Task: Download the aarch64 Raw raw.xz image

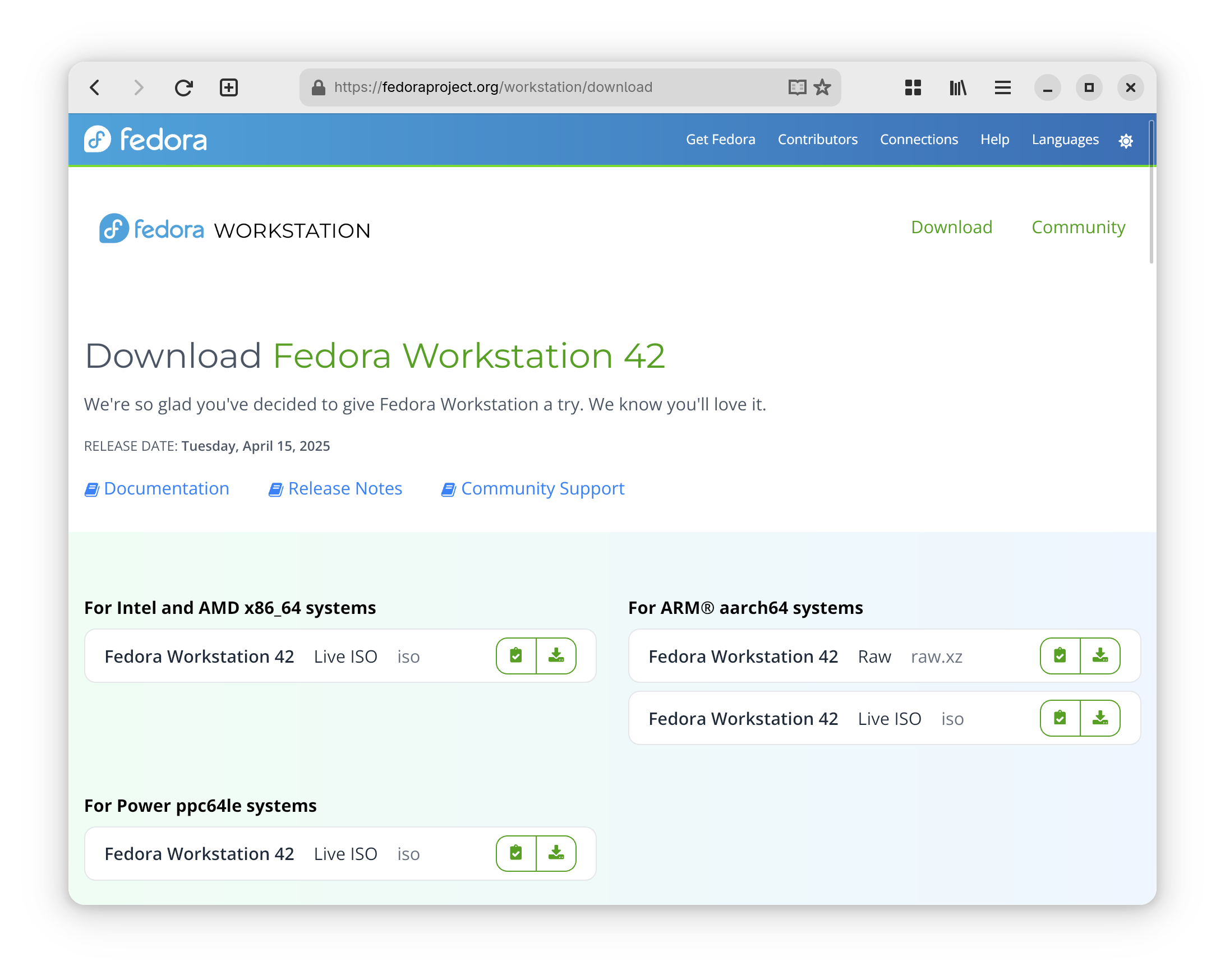Action: coord(1100,656)
